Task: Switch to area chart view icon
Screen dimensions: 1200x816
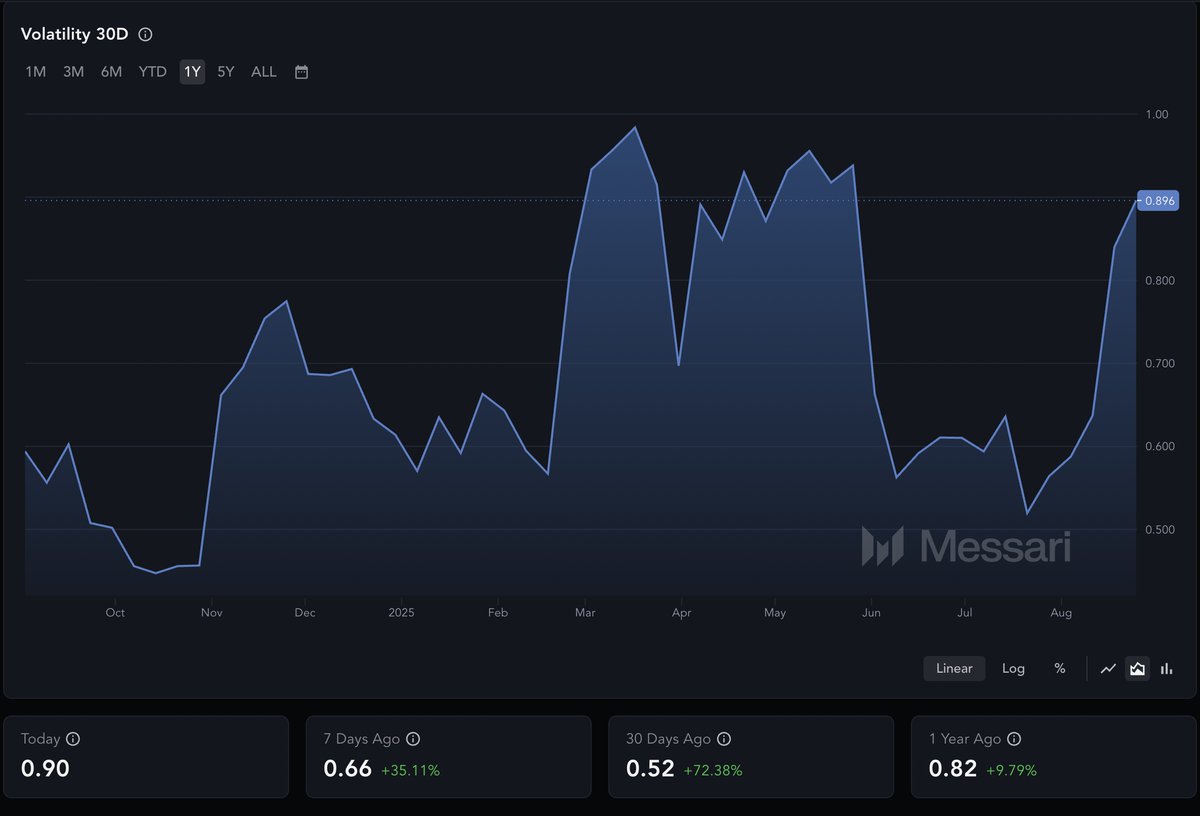Action: pyautogui.click(x=1137, y=669)
